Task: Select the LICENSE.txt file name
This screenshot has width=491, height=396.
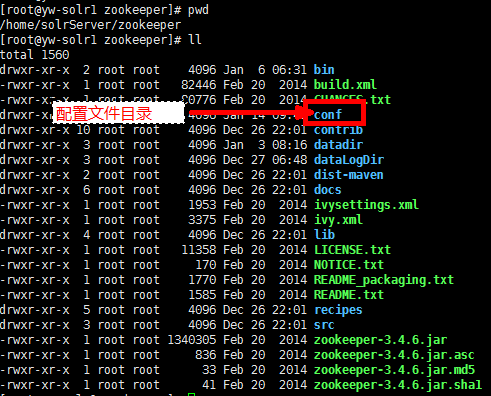Action: (352, 250)
